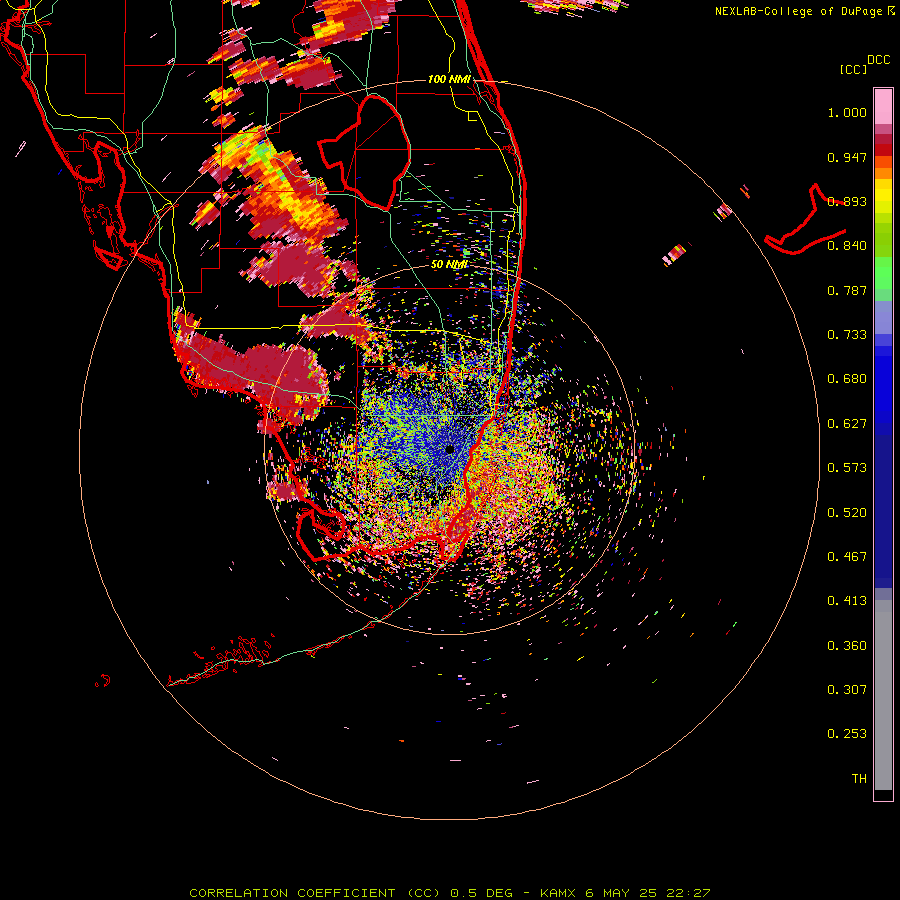Click the 22:27 timestamp in caption
The image size is (900, 900).
pyautogui.click(x=688, y=893)
